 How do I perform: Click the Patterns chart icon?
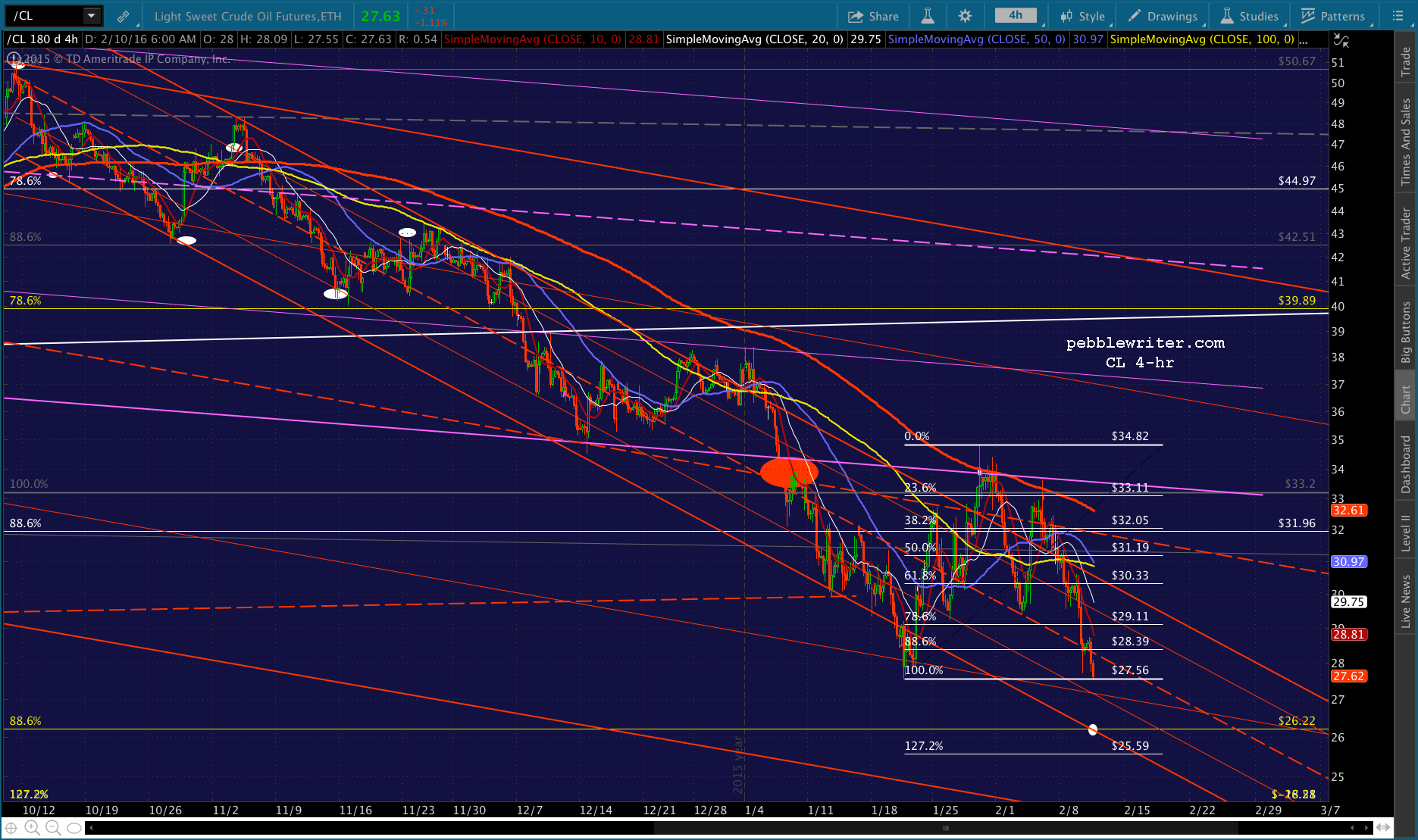click(1308, 16)
